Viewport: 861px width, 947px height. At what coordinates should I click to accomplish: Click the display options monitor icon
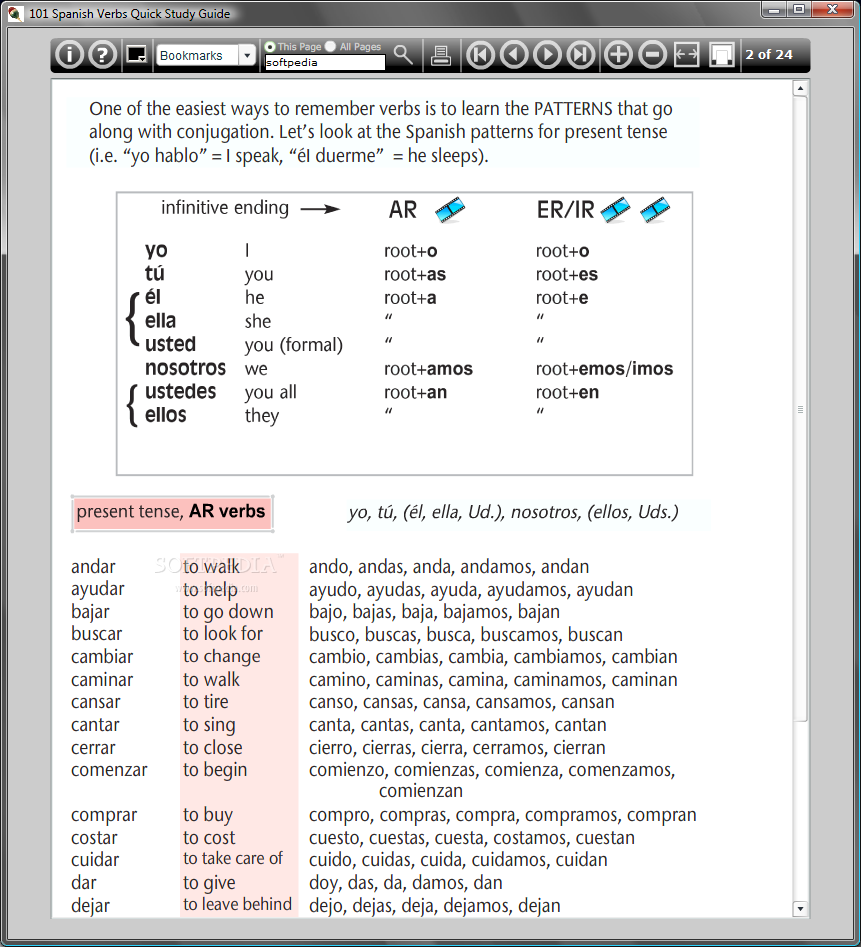137,55
